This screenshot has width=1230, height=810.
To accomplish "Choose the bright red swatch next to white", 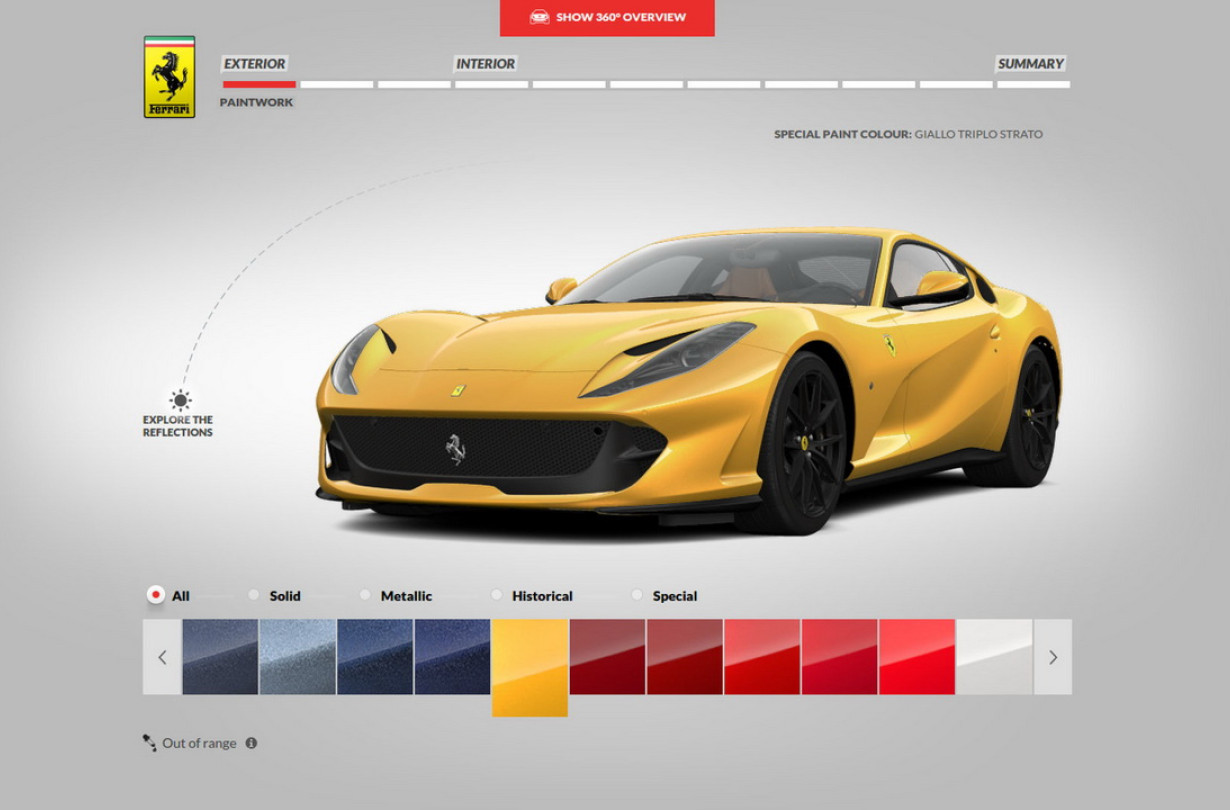I will point(917,656).
